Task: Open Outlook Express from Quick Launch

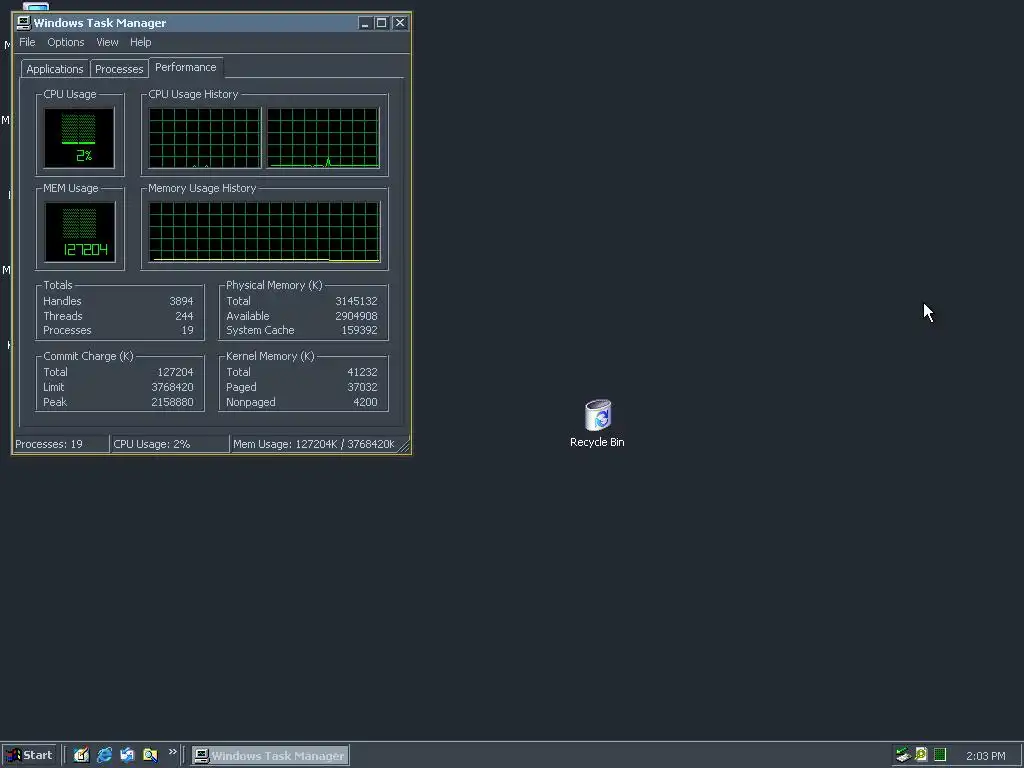Action: (127, 755)
